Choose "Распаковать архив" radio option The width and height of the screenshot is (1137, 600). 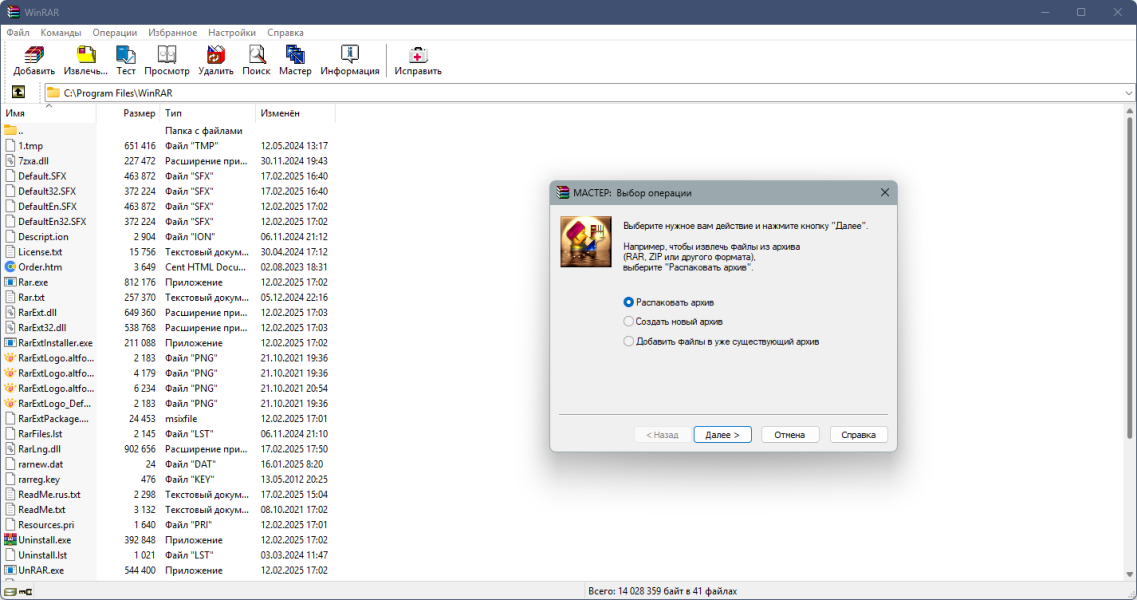click(x=628, y=302)
